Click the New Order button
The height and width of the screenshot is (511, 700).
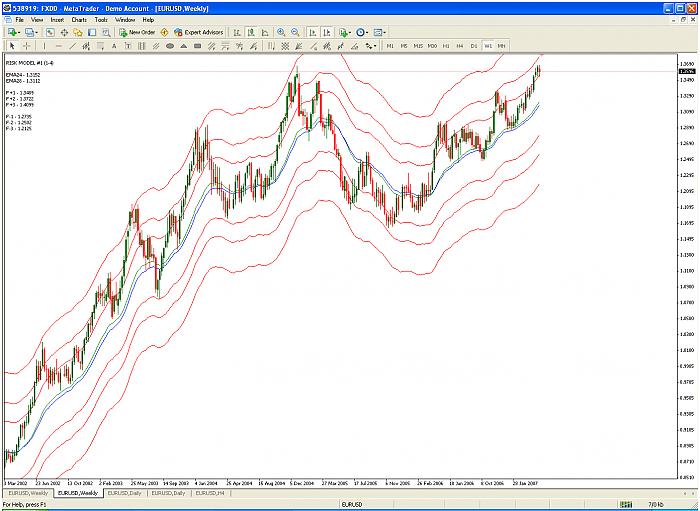coord(138,32)
